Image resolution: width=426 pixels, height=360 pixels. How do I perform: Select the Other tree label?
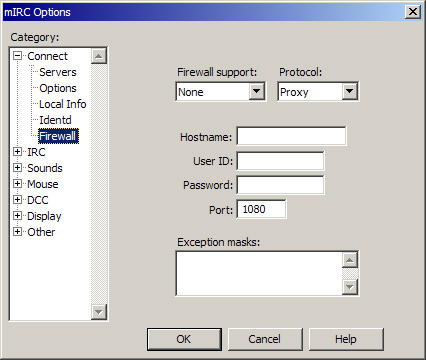tap(41, 232)
